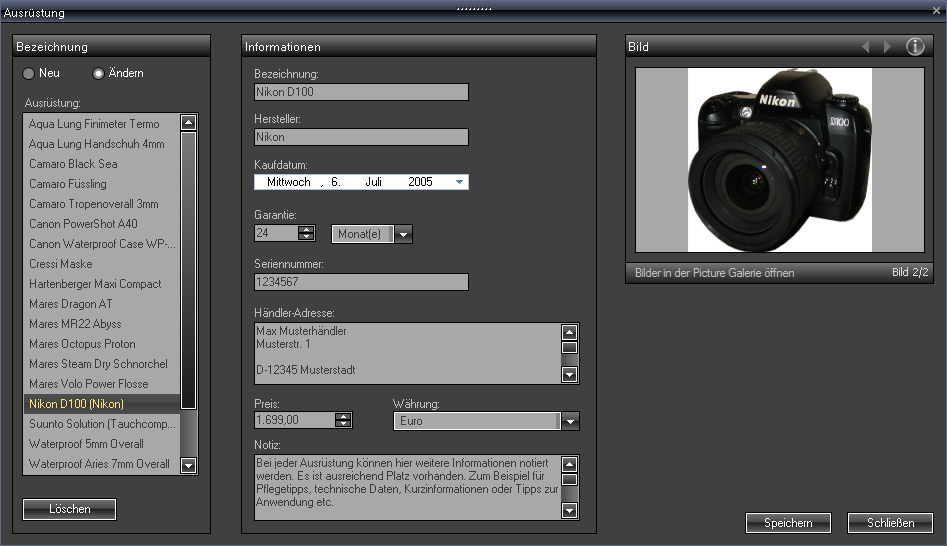Select Suunto Solution in equipment list
This screenshot has width=947, height=546.
(101, 424)
